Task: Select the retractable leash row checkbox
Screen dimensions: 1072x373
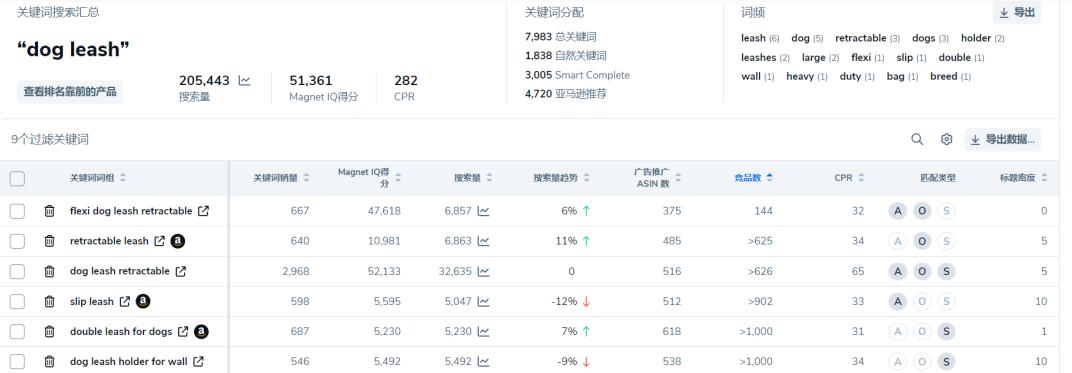Action: (x=17, y=241)
